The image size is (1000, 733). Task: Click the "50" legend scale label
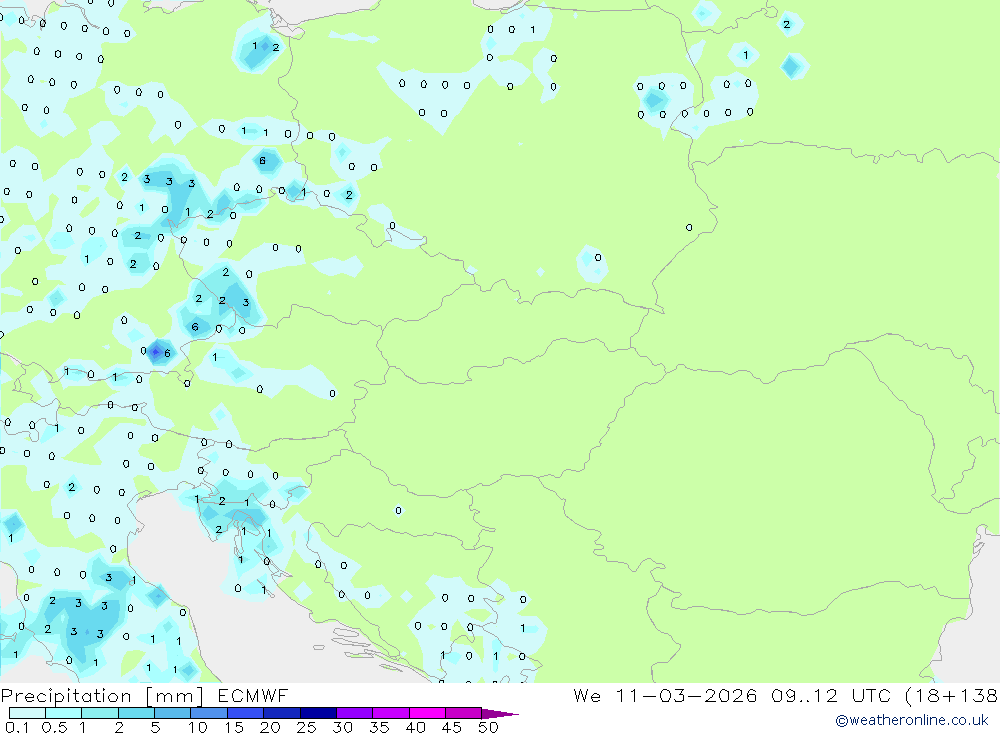[489, 727]
